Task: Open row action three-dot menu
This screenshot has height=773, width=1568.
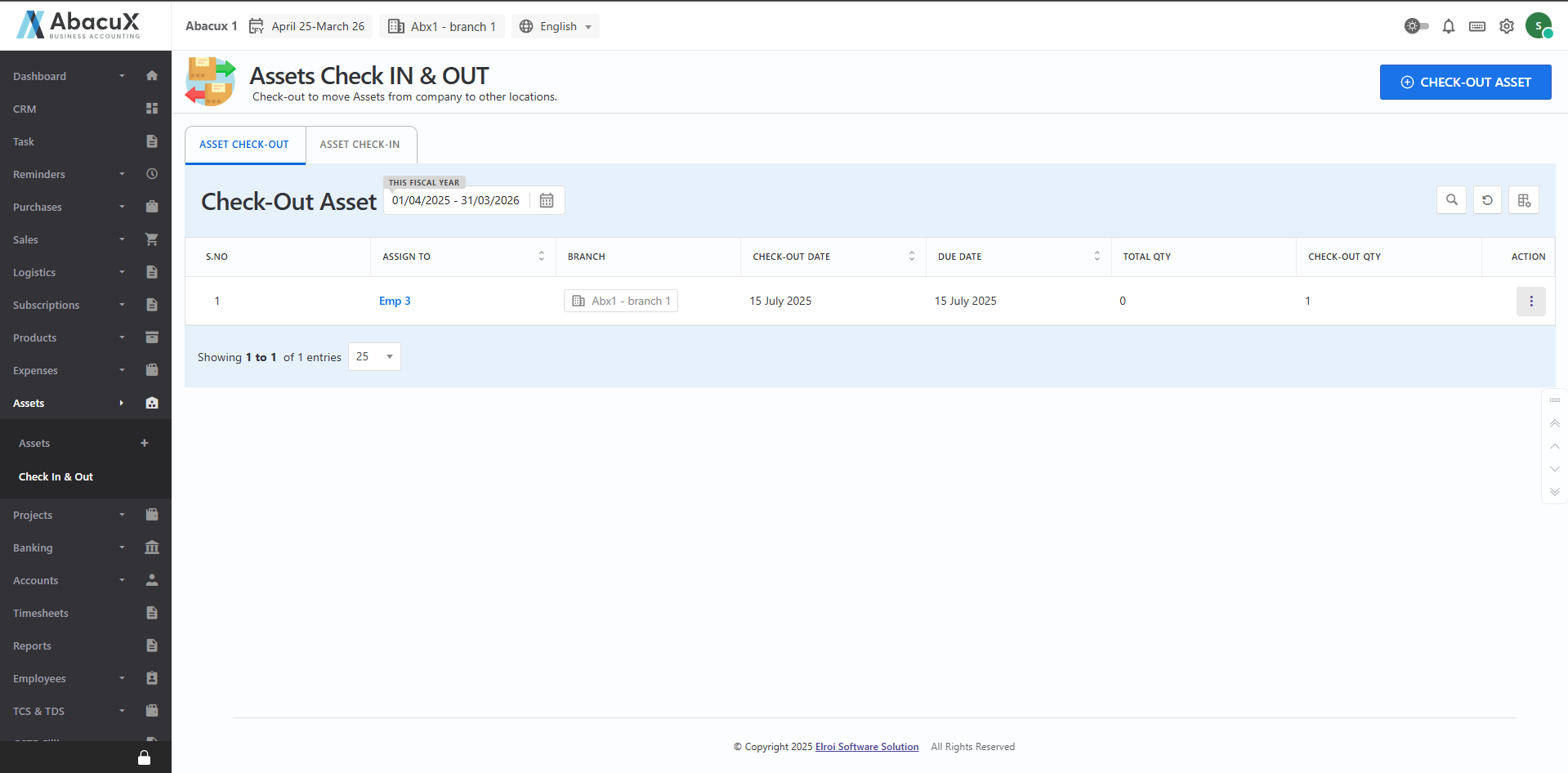Action: 1530,302
